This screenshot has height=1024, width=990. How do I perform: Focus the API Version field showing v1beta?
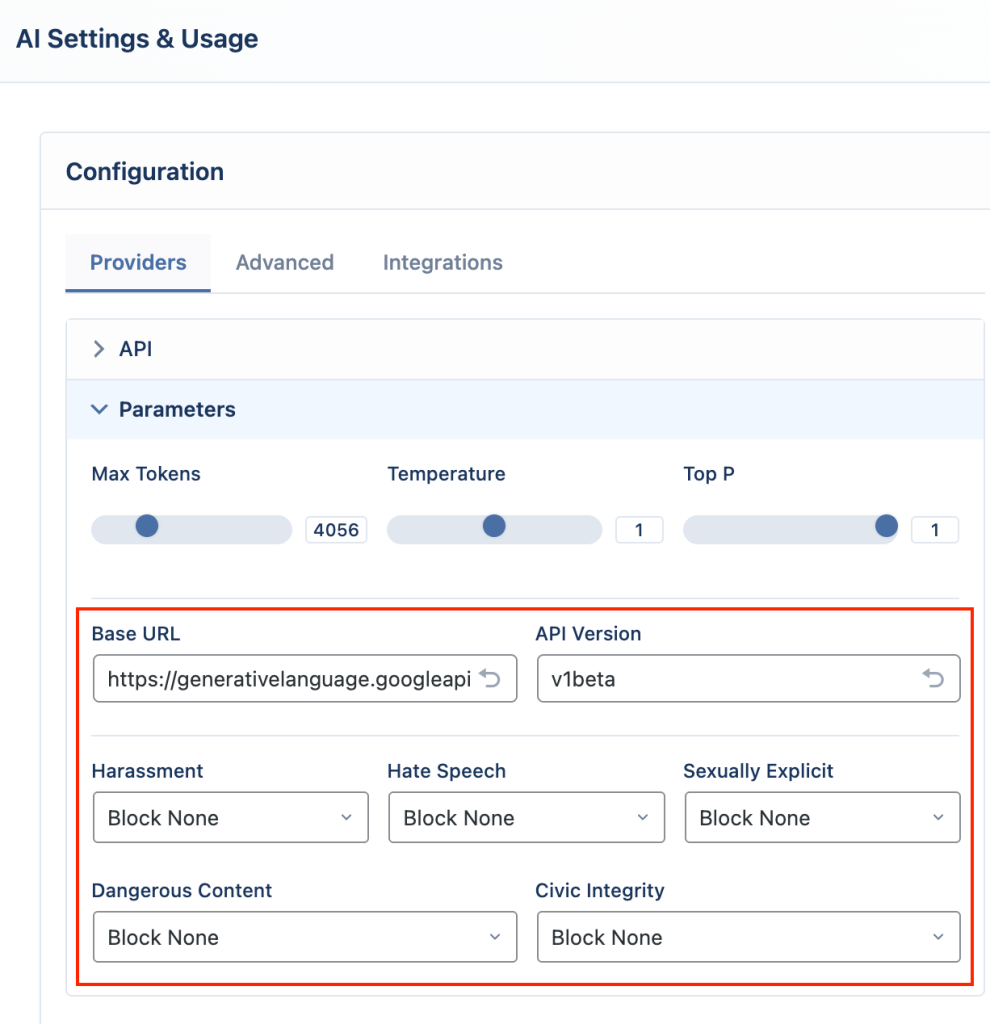click(x=748, y=679)
